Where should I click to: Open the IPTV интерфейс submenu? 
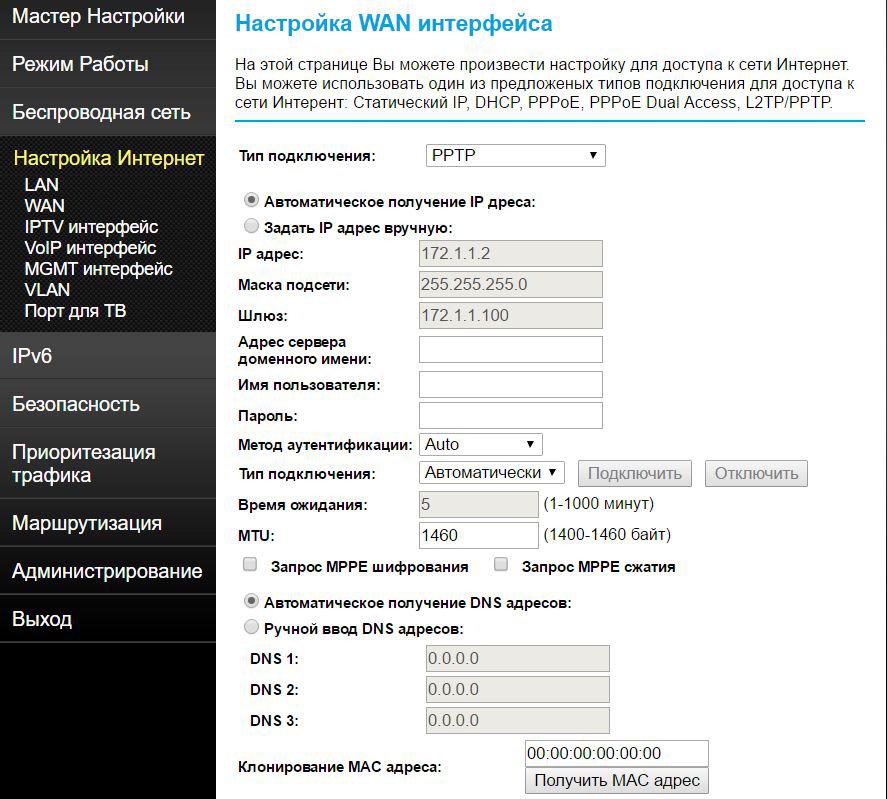(x=91, y=226)
